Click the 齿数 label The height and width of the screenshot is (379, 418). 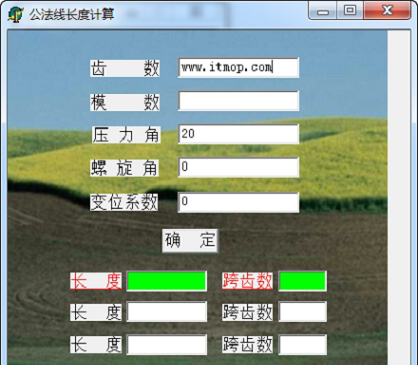[125, 69]
